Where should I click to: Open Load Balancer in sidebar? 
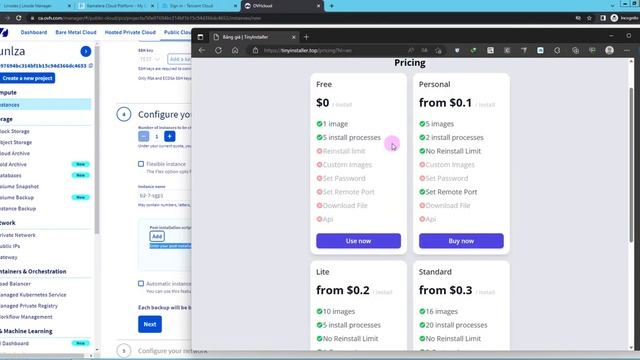click(15, 284)
